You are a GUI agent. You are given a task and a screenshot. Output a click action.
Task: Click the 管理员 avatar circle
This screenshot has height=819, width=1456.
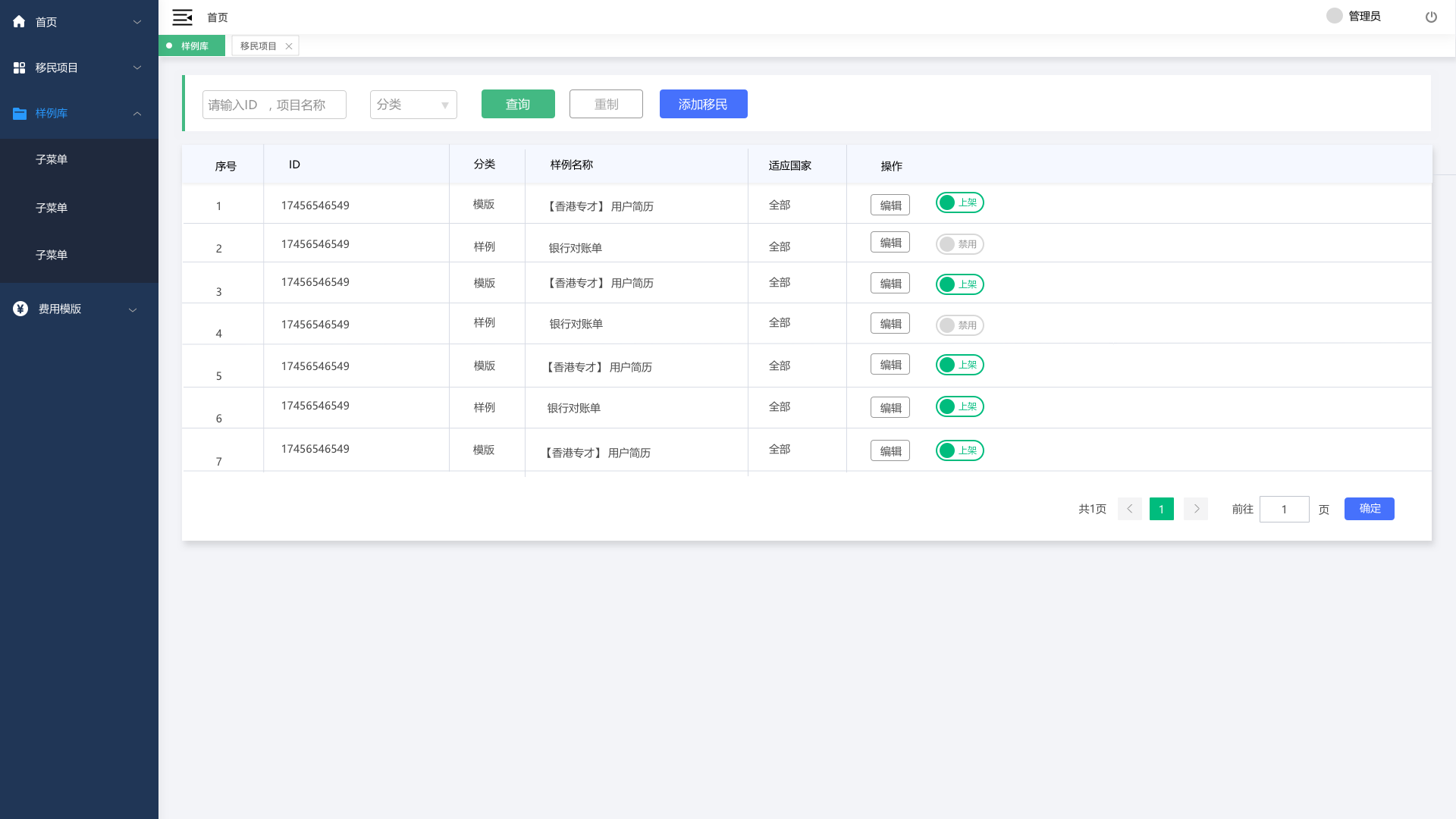point(1334,16)
